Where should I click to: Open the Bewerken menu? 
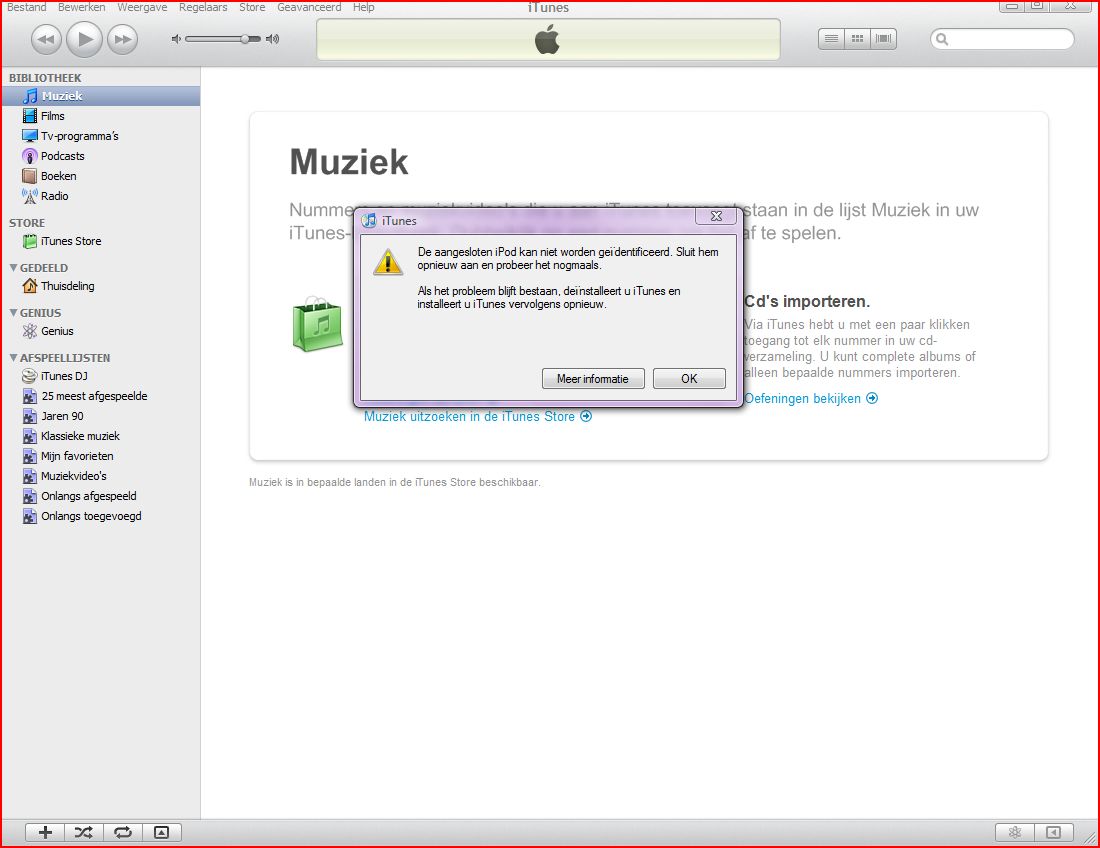(x=81, y=7)
